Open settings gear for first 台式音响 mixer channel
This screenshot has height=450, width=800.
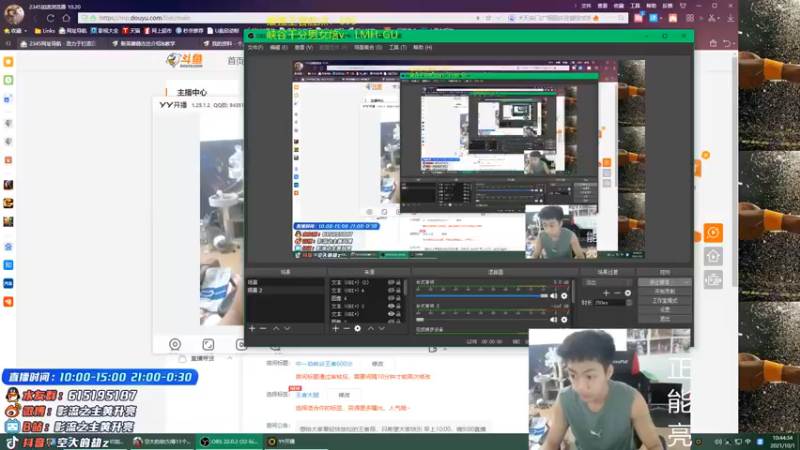(564, 296)
